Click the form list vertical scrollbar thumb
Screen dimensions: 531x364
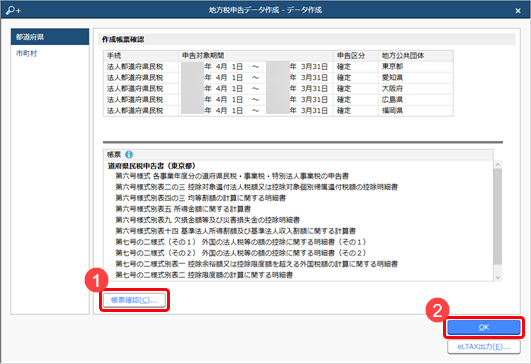pos(497,216)
